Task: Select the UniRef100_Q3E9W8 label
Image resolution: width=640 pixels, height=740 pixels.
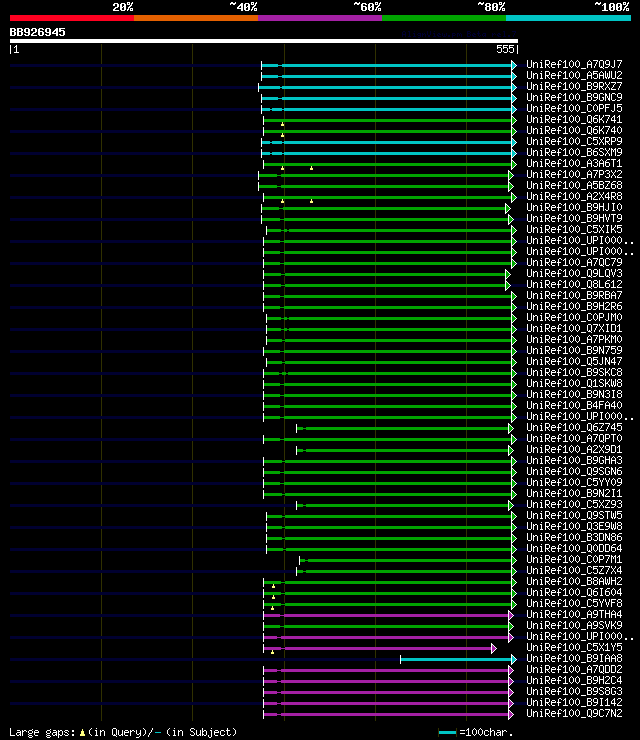Action: pos(574,526)
